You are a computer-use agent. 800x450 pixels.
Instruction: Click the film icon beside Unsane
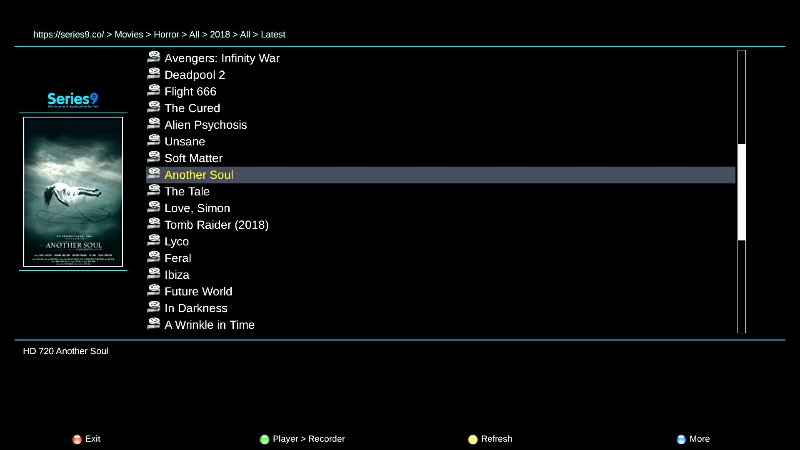pyautogui.click(x=154, y=140)
